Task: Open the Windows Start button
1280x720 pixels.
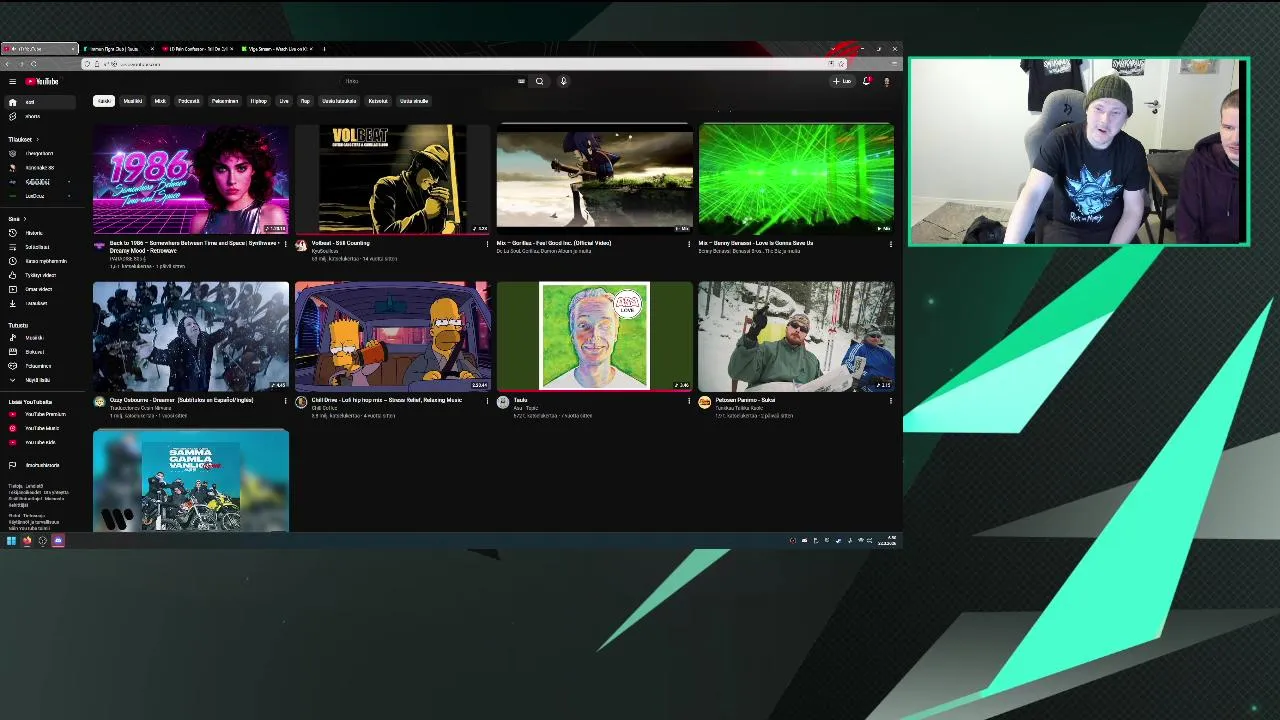Action: click(x=11, y=541)
